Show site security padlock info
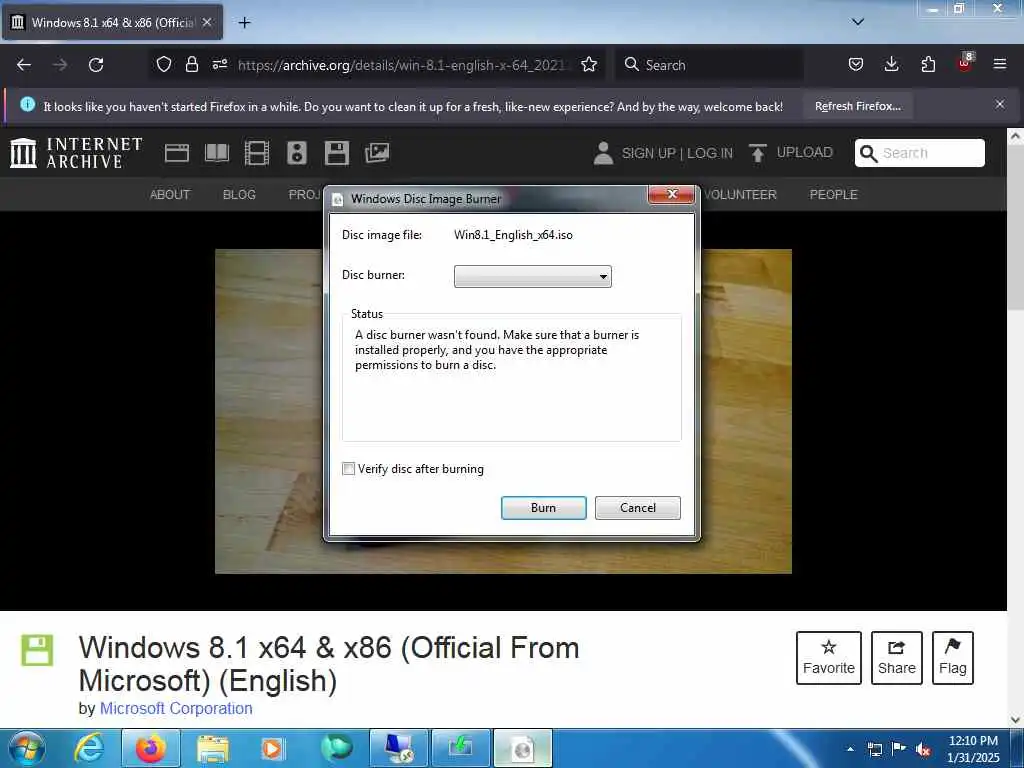 point(191,64)
